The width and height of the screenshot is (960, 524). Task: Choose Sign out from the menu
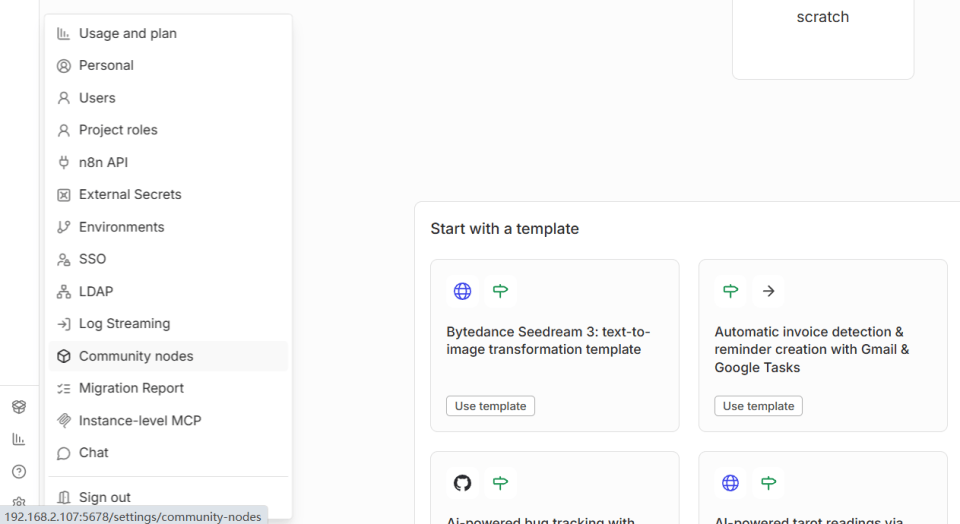coord(105,497)
